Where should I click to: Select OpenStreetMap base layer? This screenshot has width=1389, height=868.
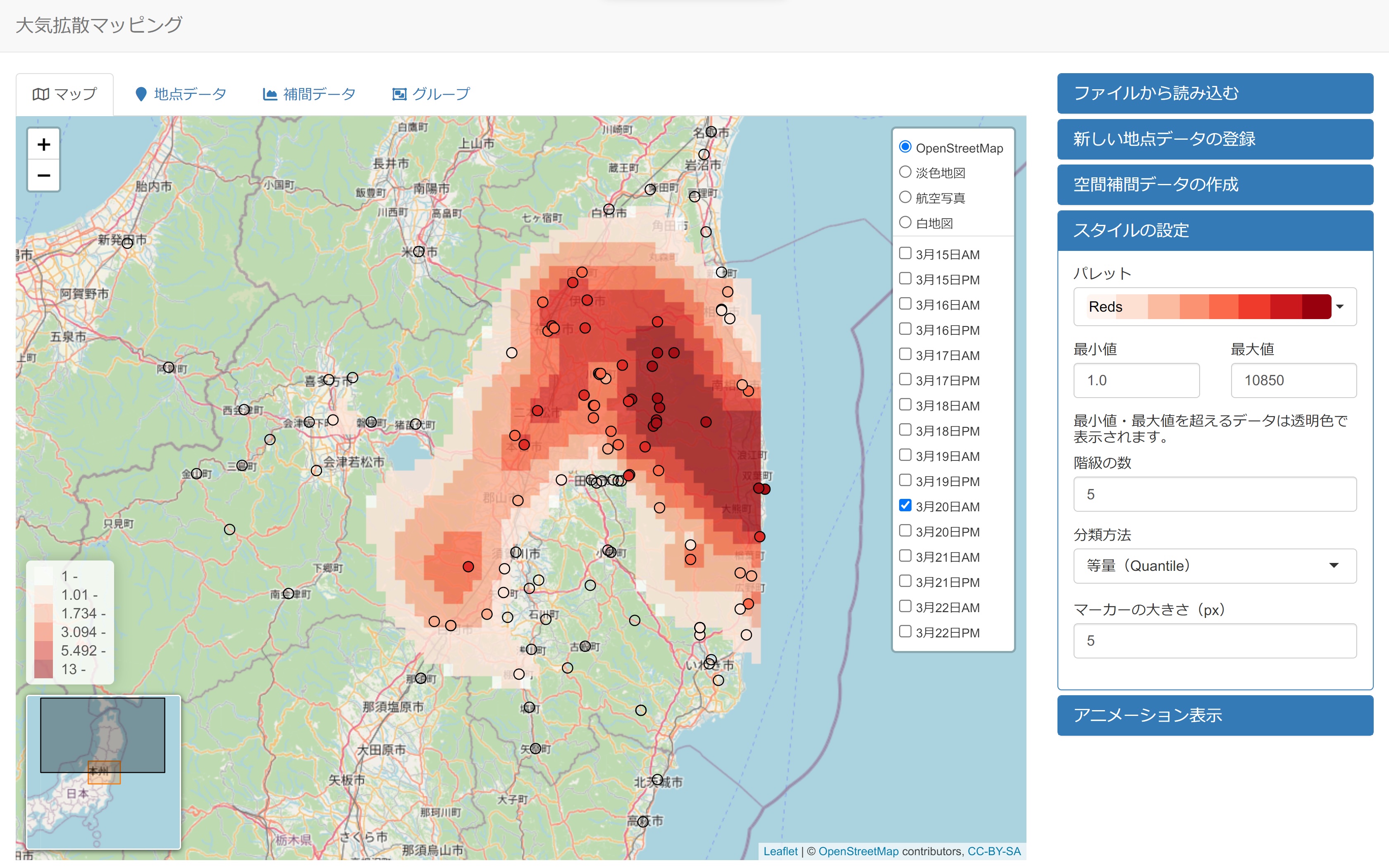[x=905, y=147]
